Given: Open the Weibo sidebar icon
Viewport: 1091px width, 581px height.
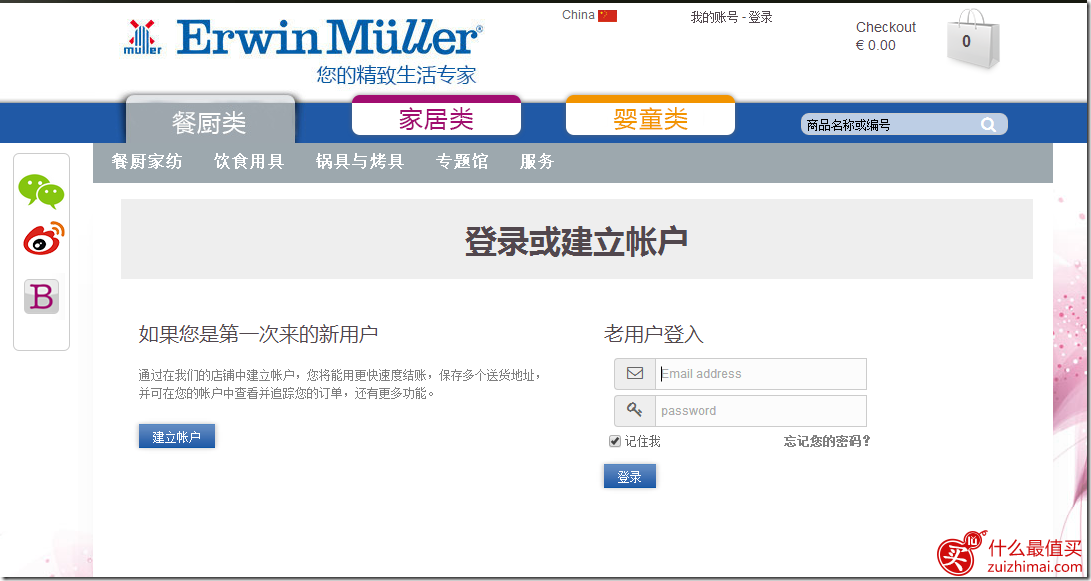Looking at the screenshot, I should coord(43,239).
